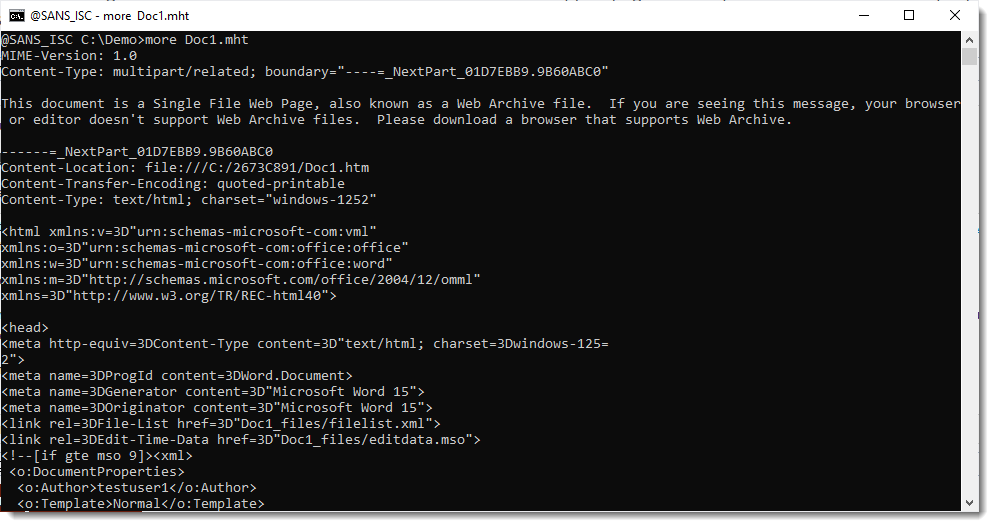The width and height of the screenshot is (994, 527).
Task: Click the window title "@SANS_ISC - more Doc1.mht"
Action: click(111, 16)
